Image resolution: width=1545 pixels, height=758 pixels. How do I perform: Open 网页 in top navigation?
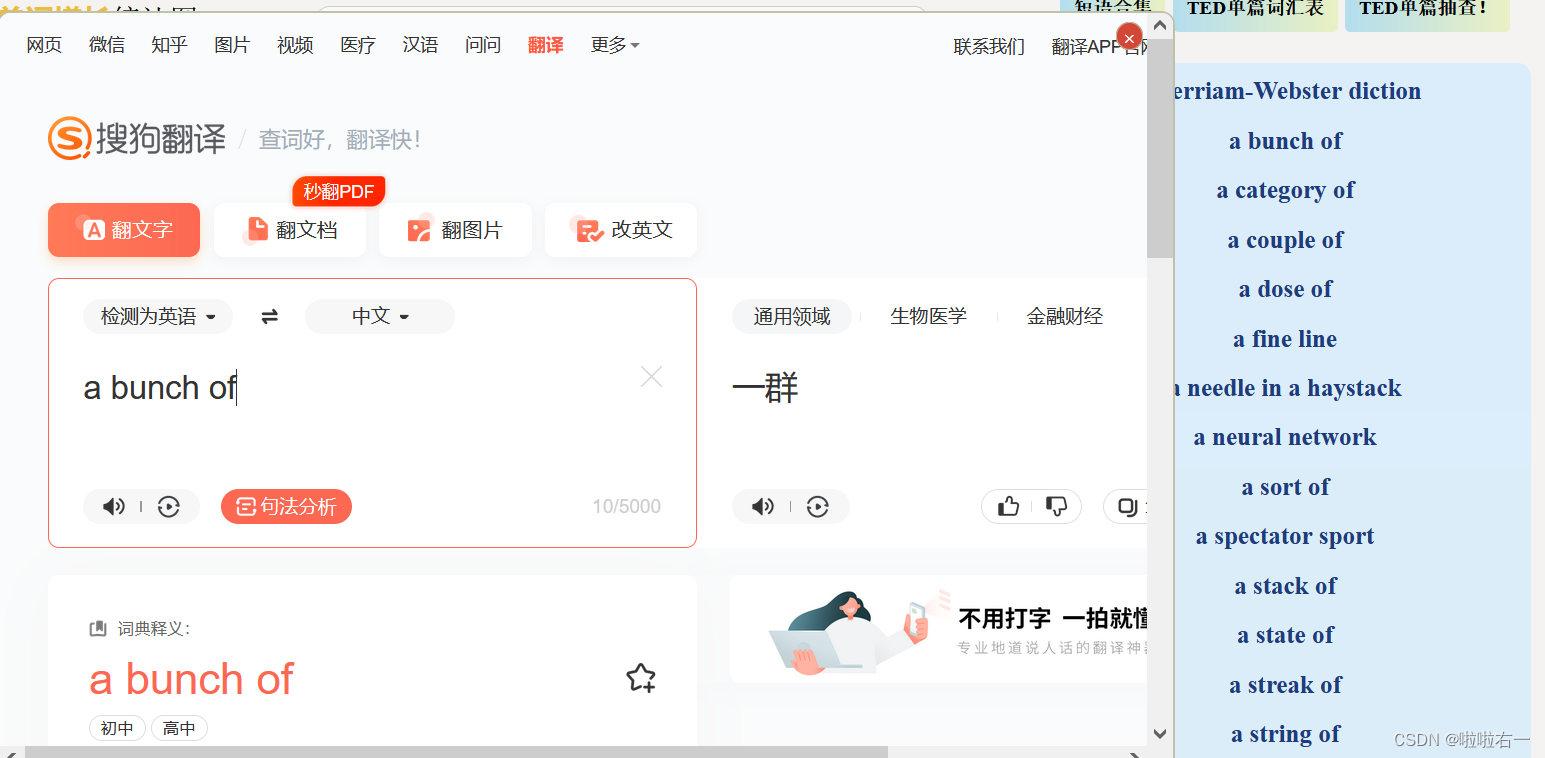click(44, 45)
